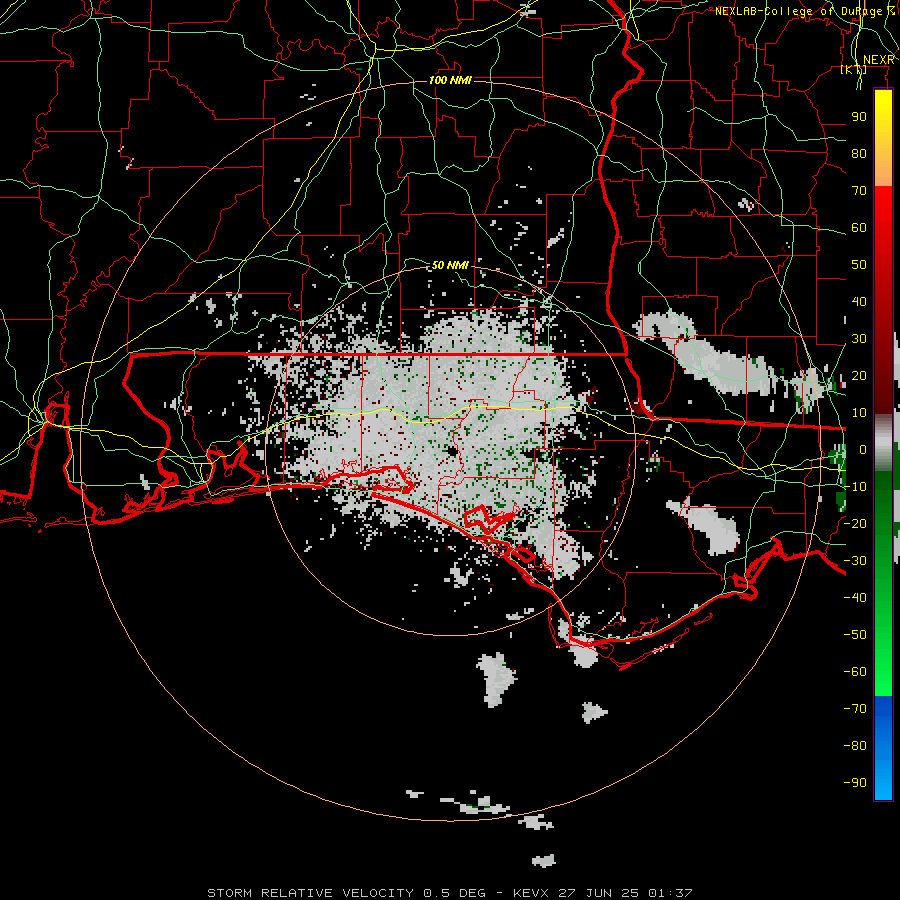Image resolution: width=900 pixels, height=900 pixels.
Task: Select the -50 value on velocity scale
Action: (x=855, y=634)
